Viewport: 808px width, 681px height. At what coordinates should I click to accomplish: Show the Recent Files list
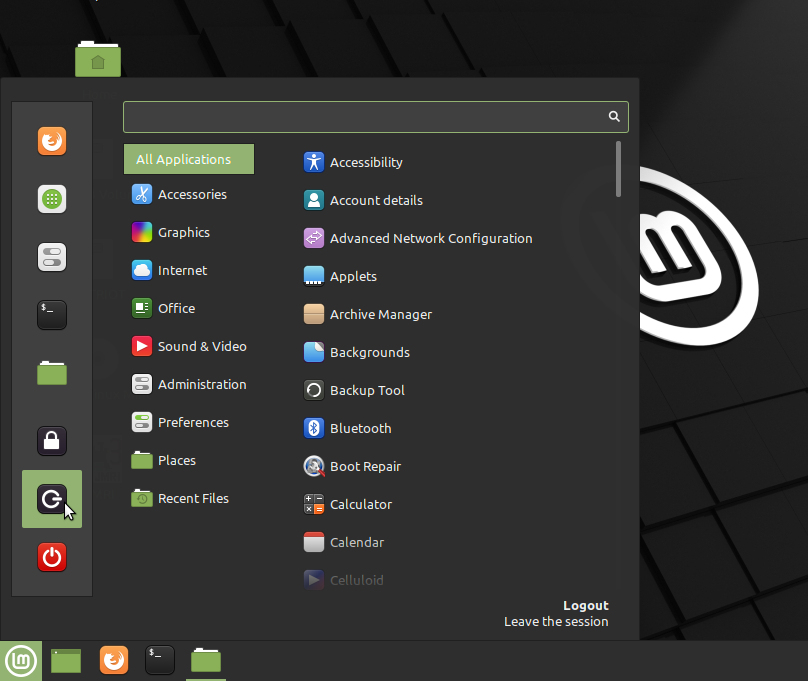tap(192, 499)
